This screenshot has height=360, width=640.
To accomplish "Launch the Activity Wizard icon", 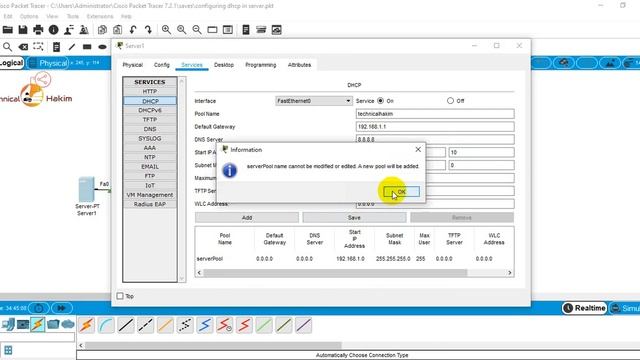I will [x=69, y=30].
